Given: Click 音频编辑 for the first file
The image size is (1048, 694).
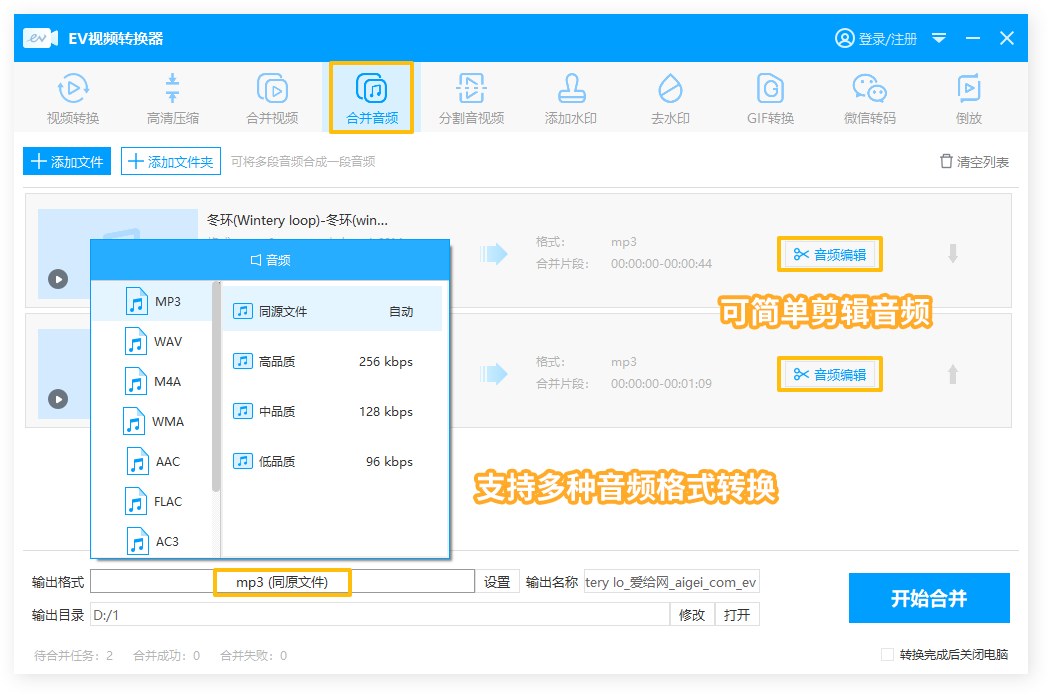Looking at the screenshot, I should (x=829, y=255).
